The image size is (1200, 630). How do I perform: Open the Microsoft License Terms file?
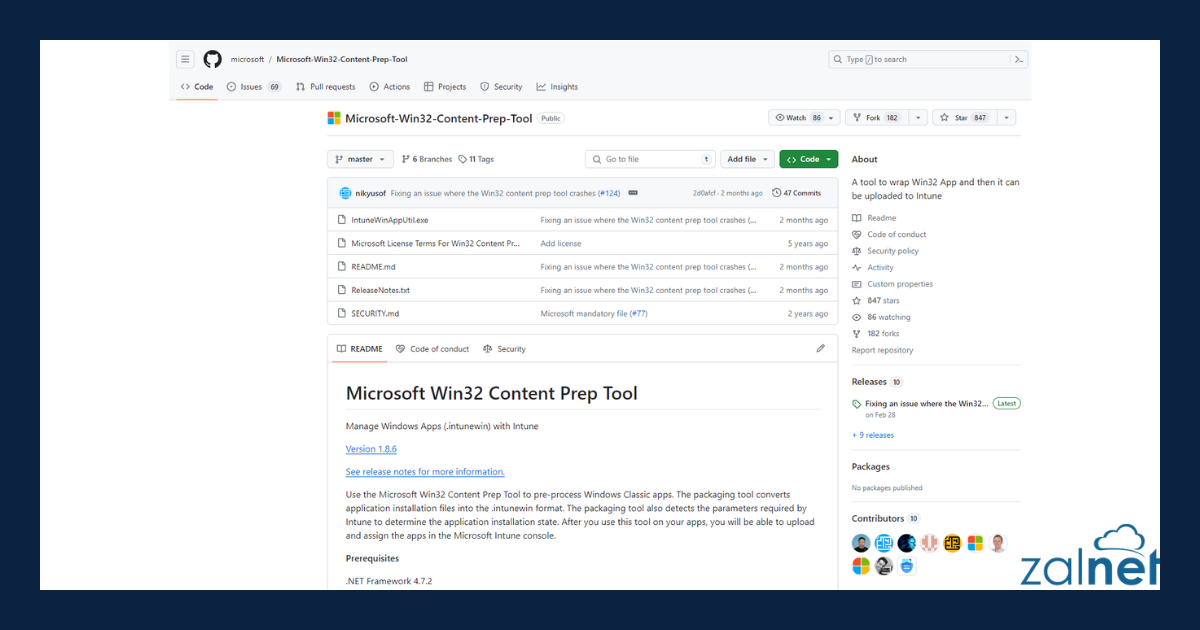coord(435,243)
